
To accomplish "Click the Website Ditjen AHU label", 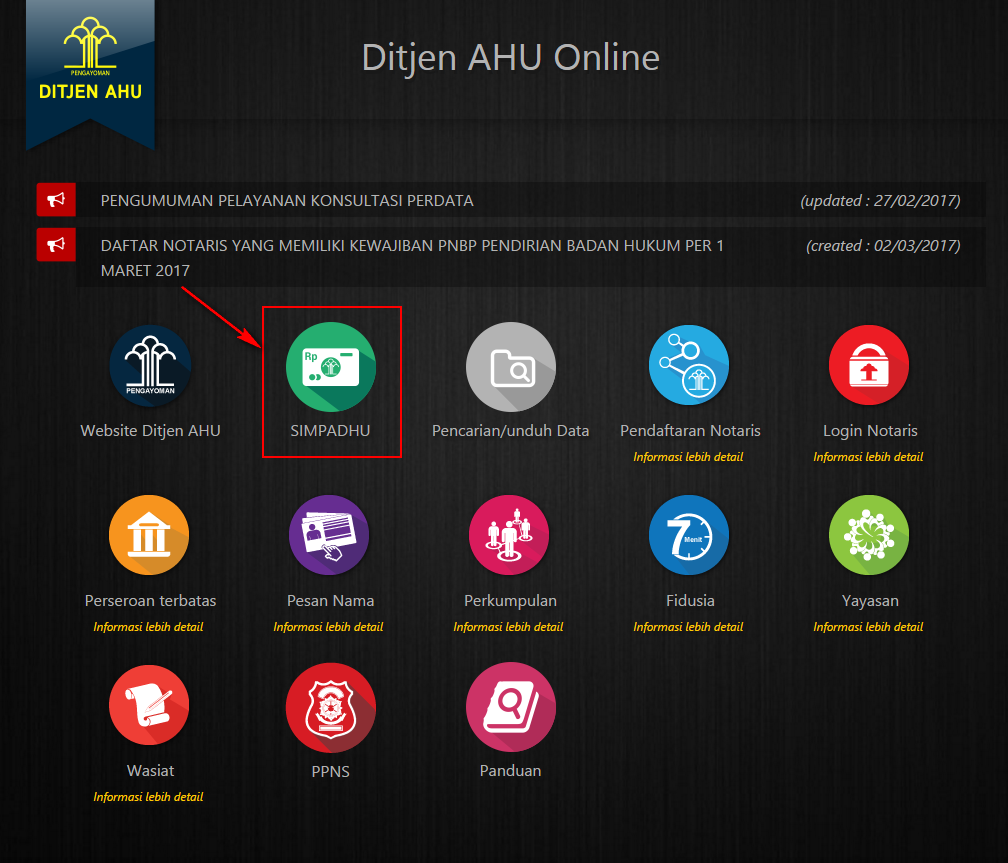I will pos(150,431).
